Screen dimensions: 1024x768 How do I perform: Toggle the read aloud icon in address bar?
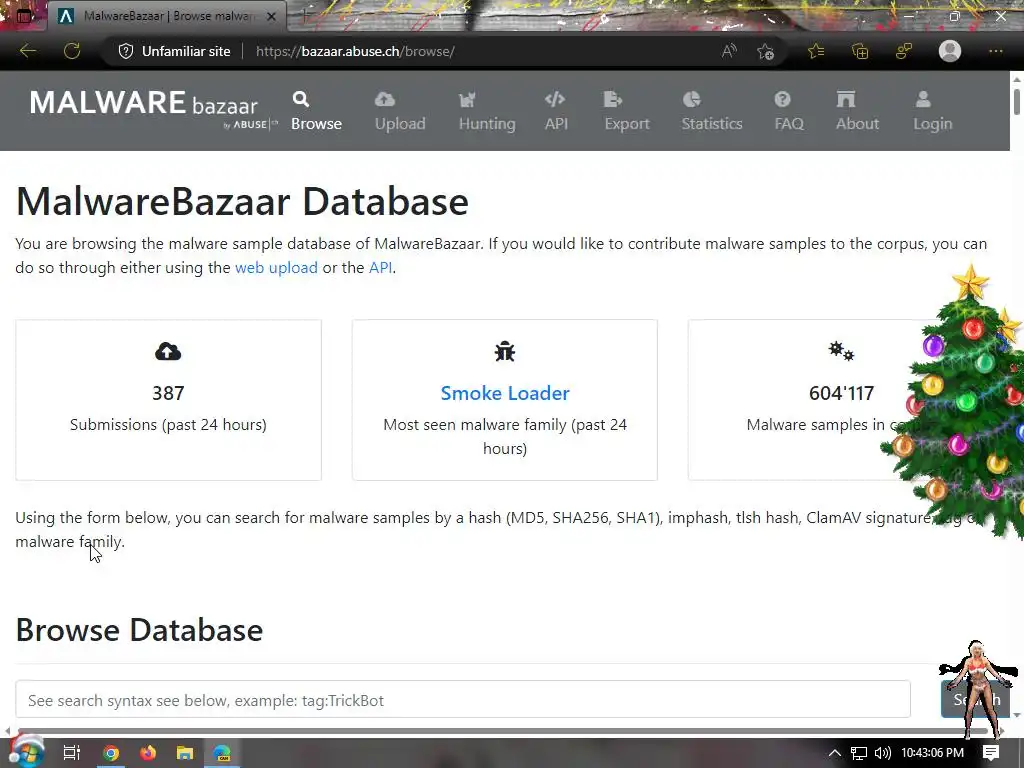point(729,51)
